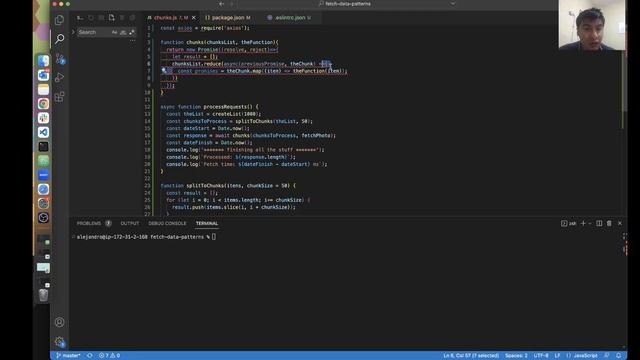Navigate back with title bar arrow
This screenshot has width=640, height=360.
coord(221,4)
